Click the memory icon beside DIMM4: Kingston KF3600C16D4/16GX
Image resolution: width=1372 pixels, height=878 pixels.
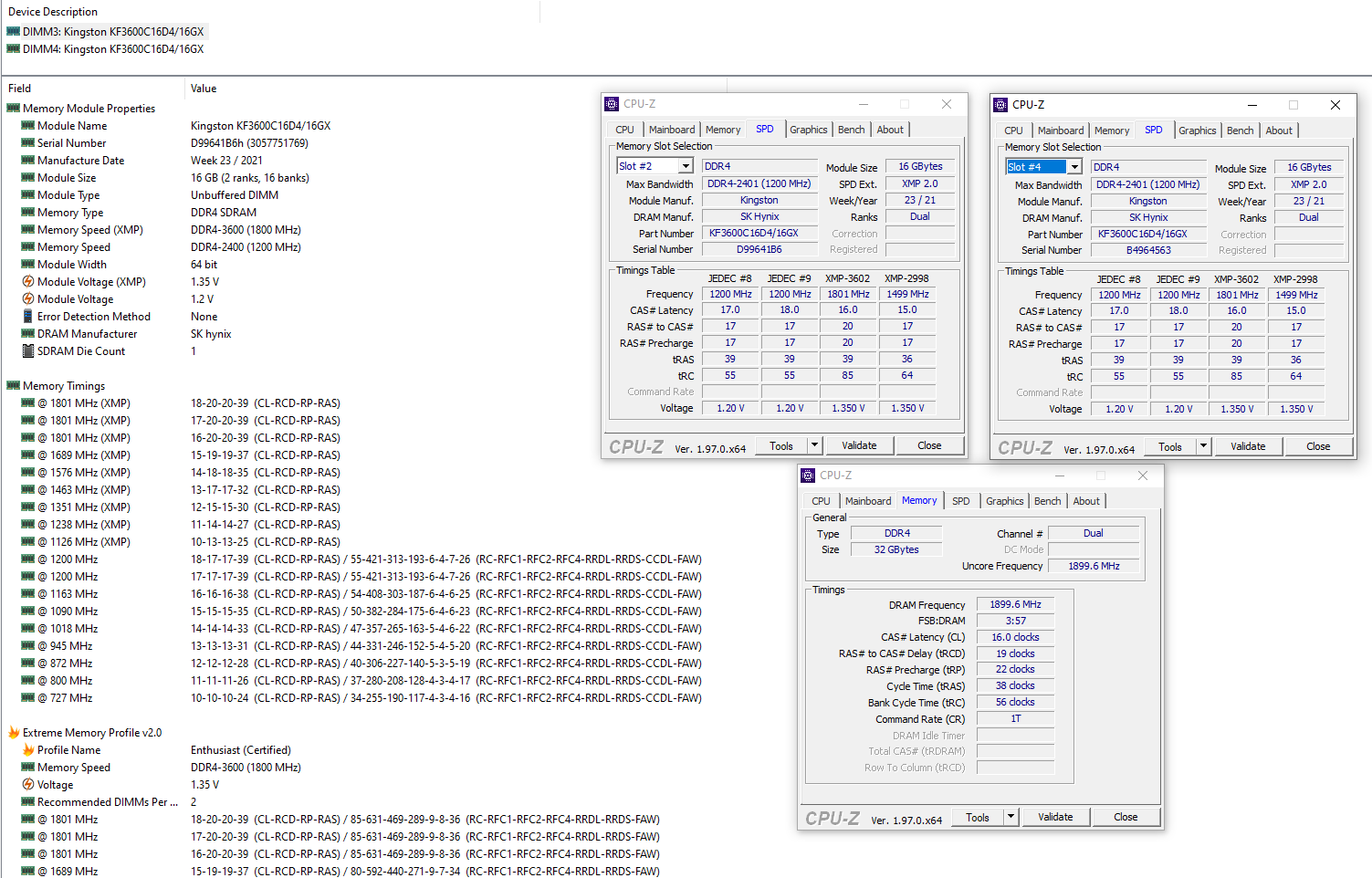tap(13, 48)
